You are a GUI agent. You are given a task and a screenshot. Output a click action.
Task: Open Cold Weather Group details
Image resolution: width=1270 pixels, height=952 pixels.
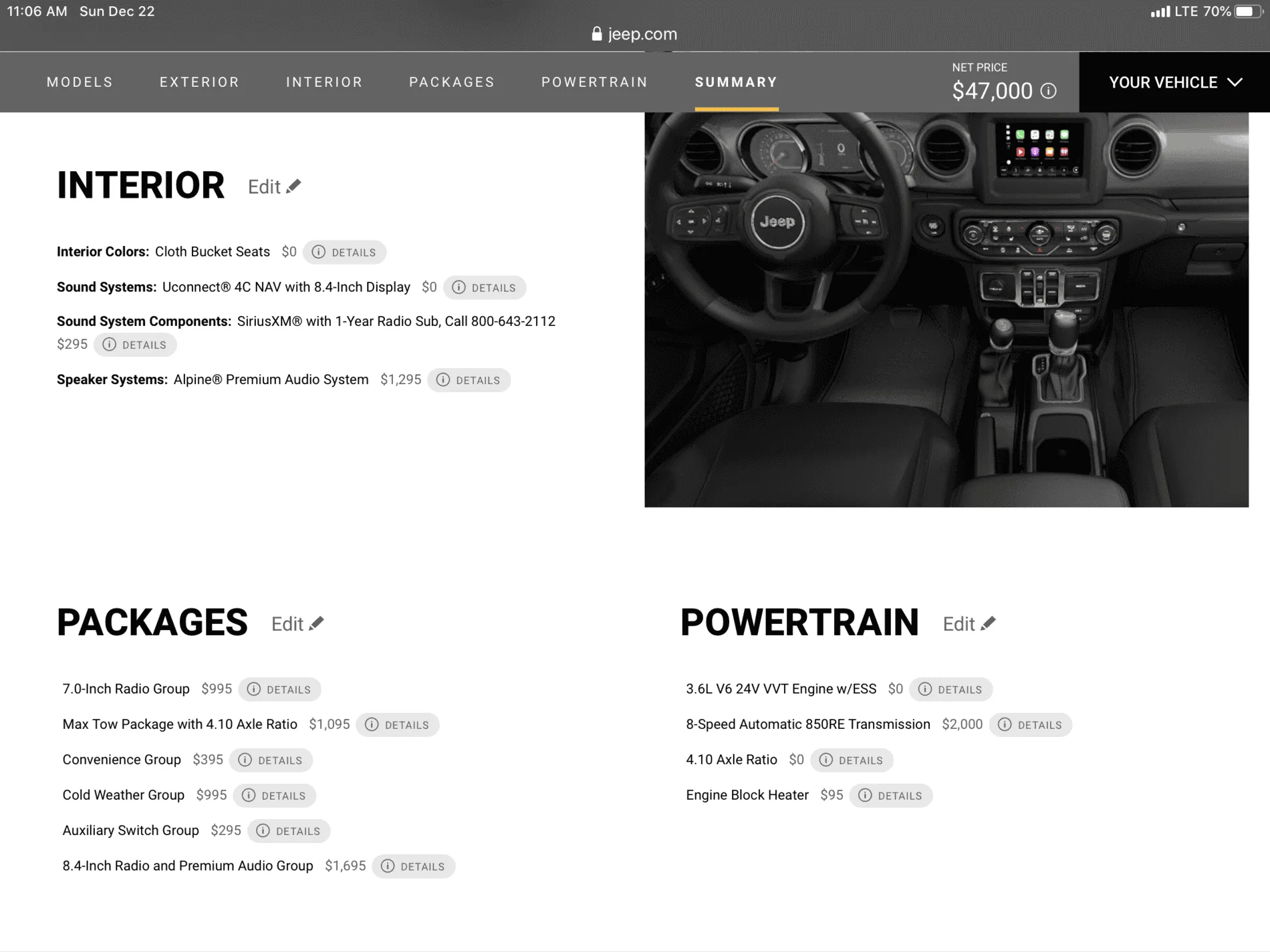[x=274, y=796]
